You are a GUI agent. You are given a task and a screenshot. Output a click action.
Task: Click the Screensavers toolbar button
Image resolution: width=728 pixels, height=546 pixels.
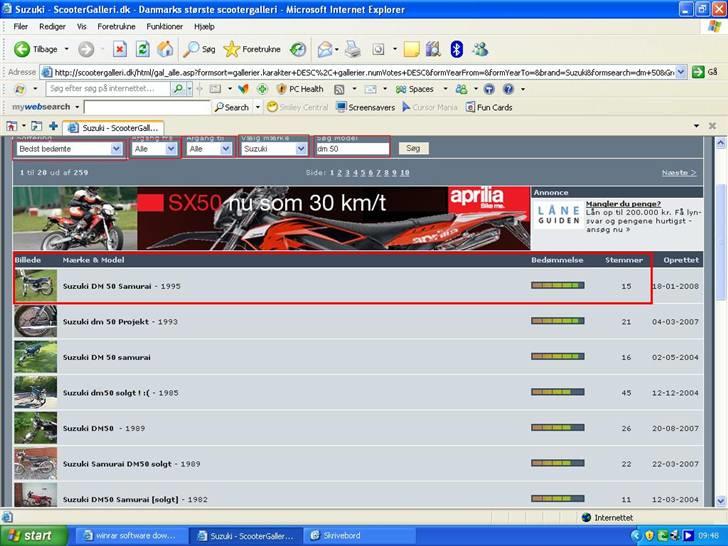point(365,107)
